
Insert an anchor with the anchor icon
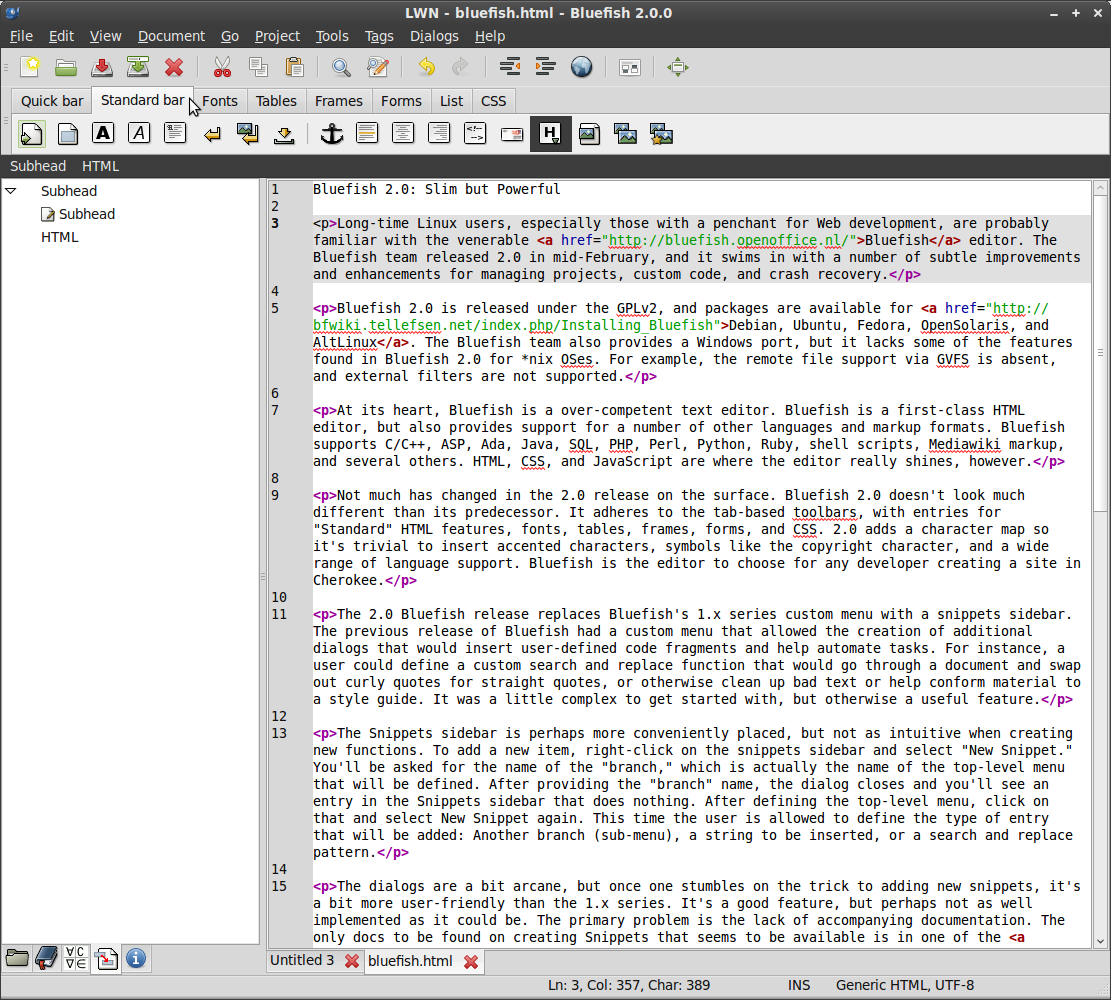tap(331, 133)
